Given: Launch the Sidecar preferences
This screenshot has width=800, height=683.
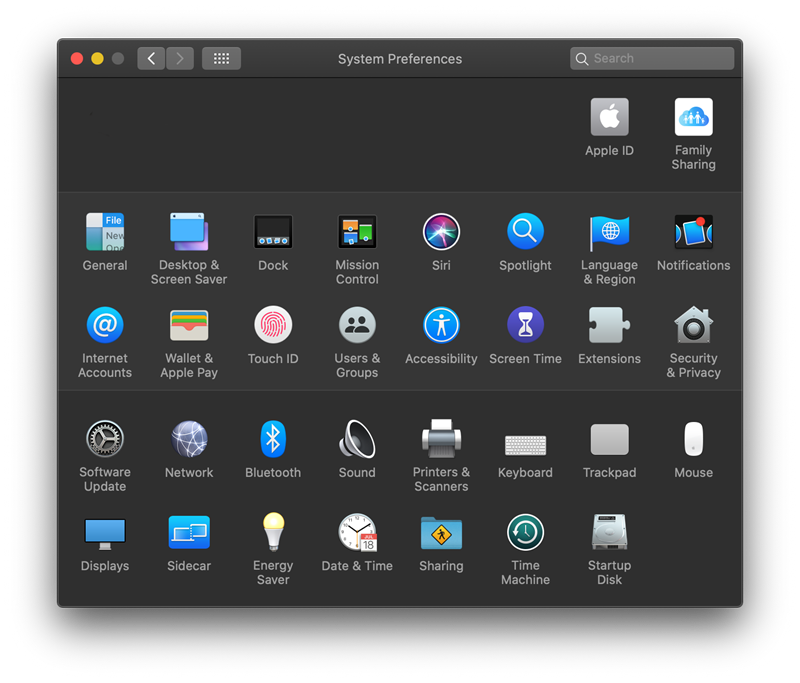Looking at the screenshot, I should coord(189,532).
